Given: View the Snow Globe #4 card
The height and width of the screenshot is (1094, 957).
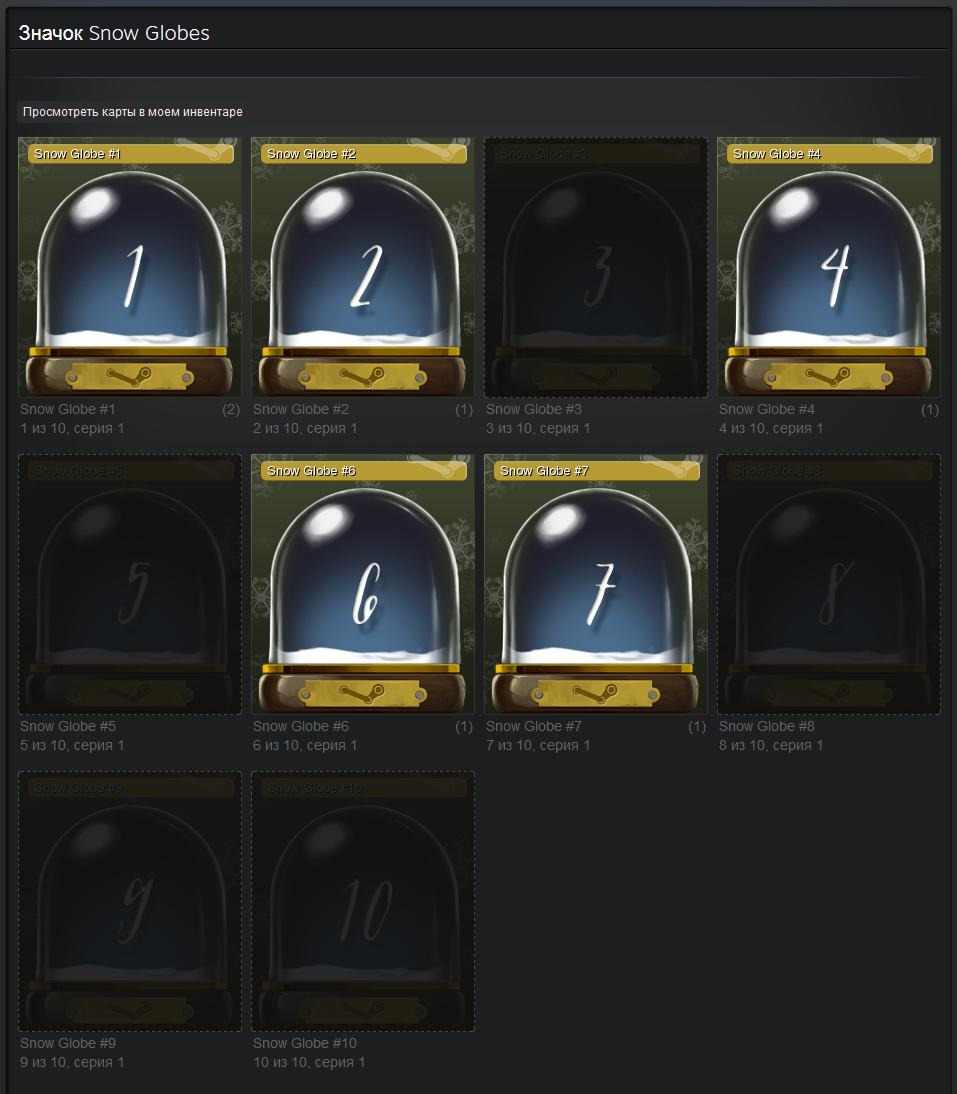Looking at the screenshot, I should click(829, 267).
